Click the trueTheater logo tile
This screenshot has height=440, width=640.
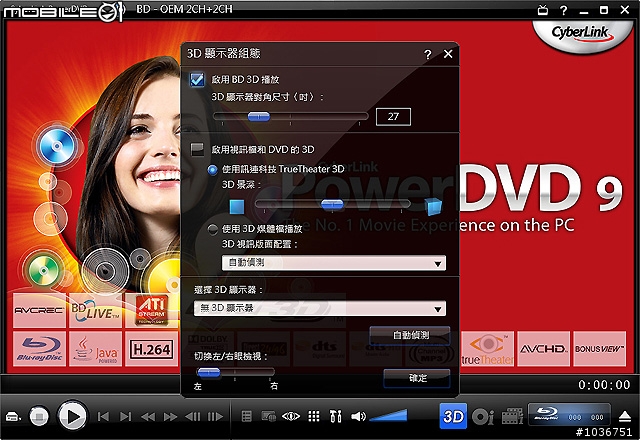(487, 349)
